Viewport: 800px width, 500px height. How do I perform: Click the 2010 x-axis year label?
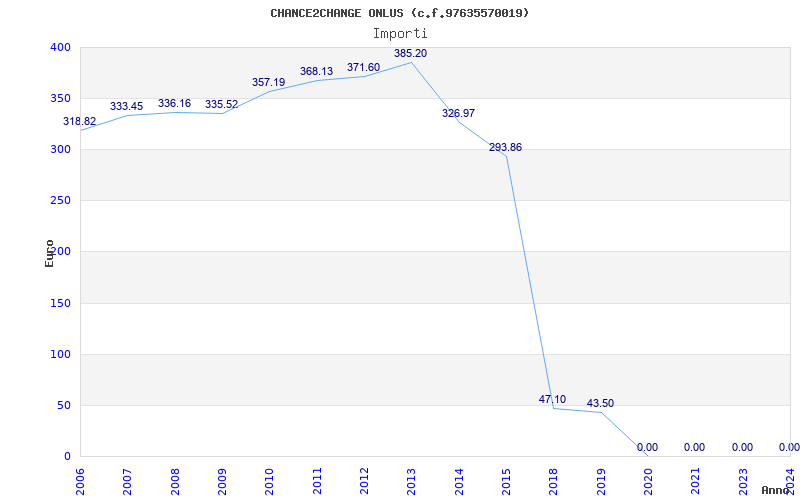pyautogui.click(x=269, y=481)
